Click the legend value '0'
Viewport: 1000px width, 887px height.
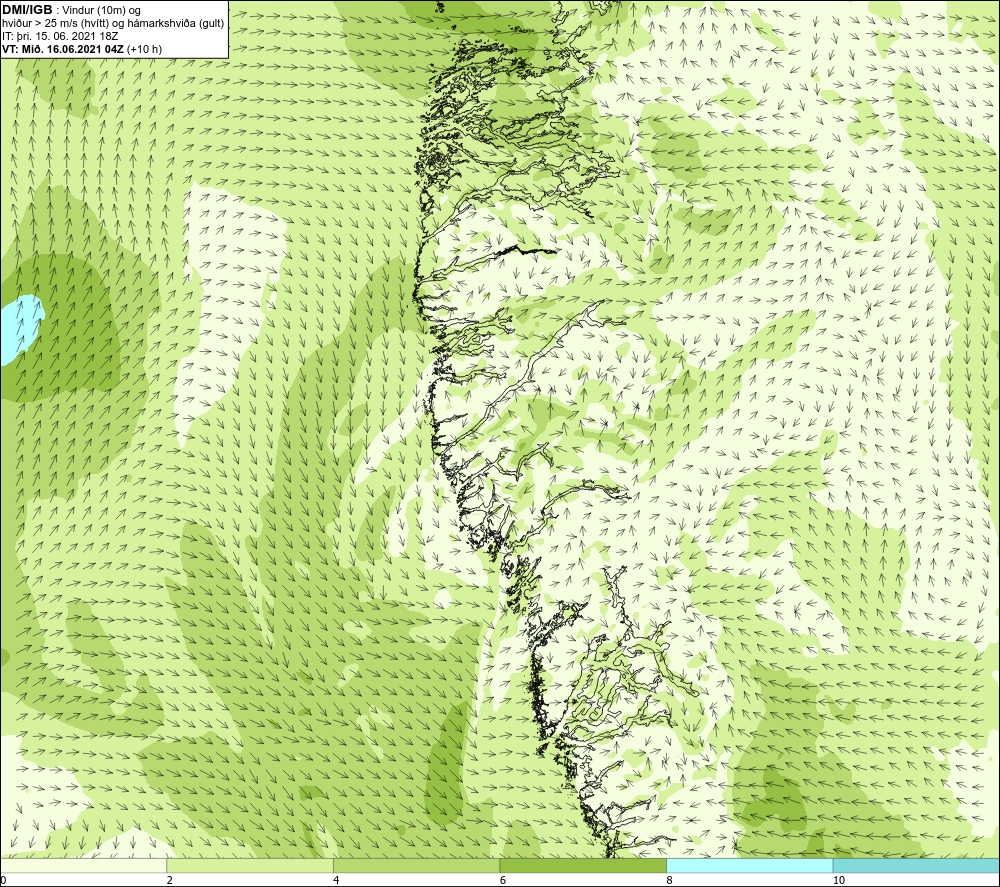[x=3, y=881]
